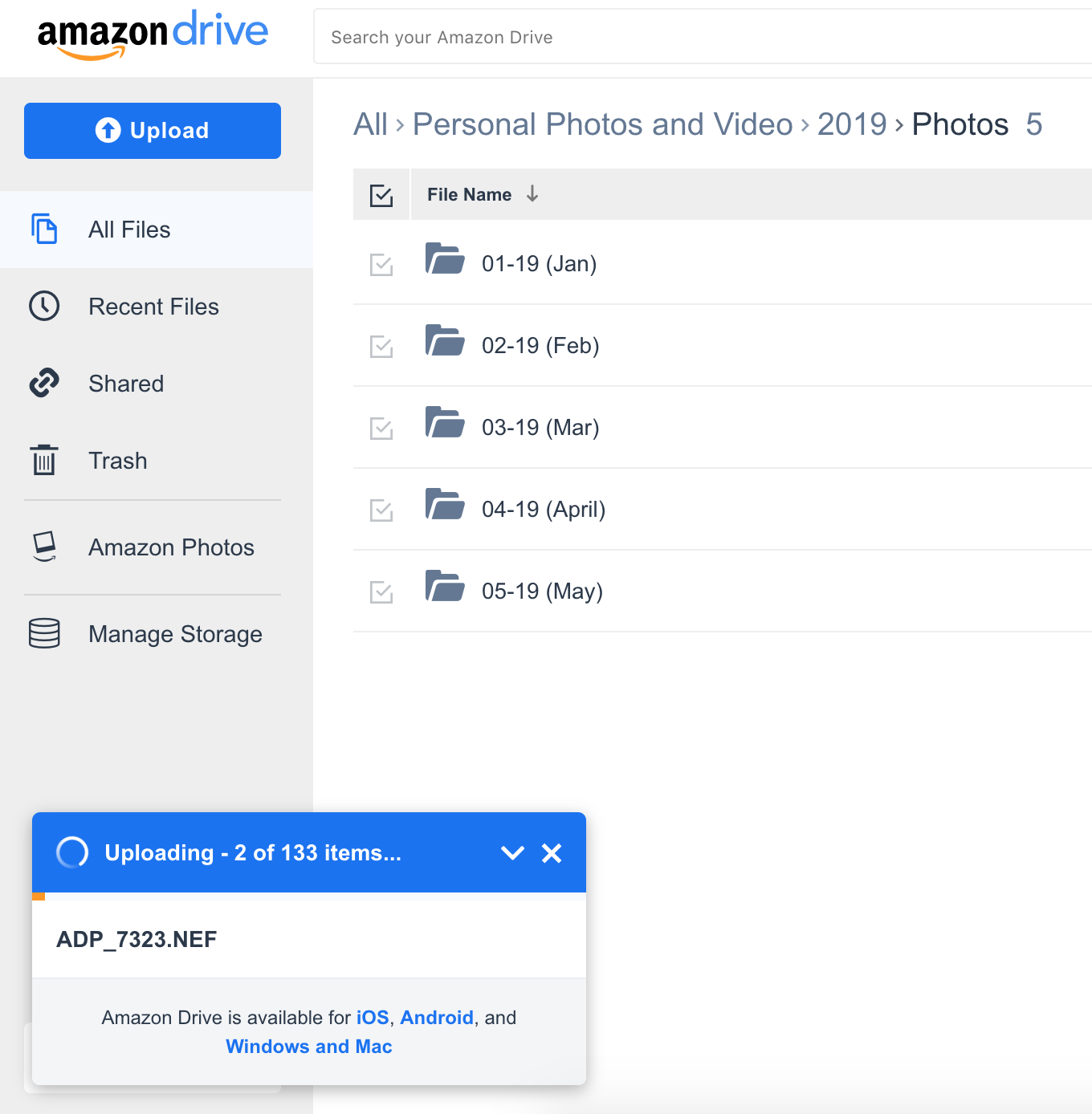
Task: Click the Photos current folder title
Action: [x=960, y=124]
